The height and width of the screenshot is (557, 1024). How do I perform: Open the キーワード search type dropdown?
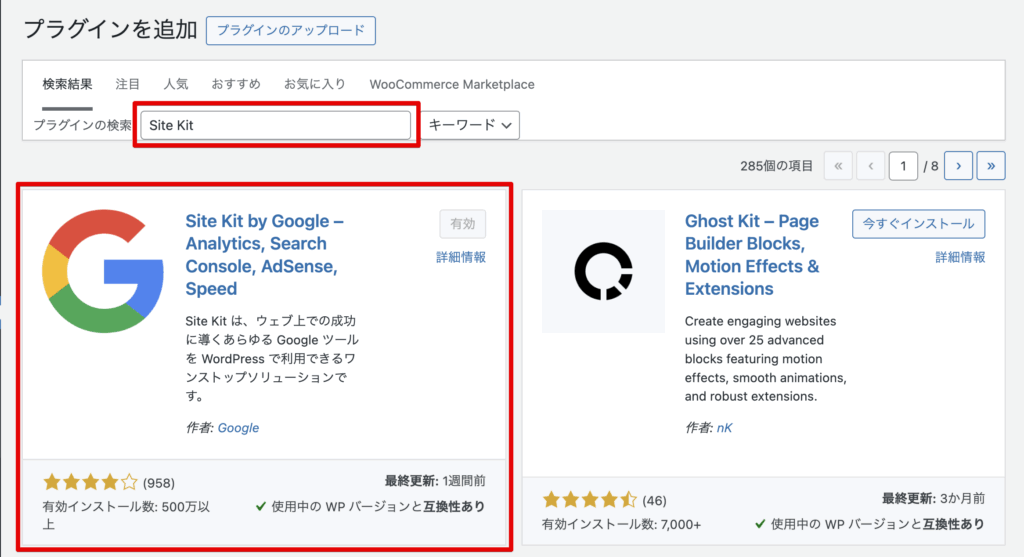pyautogui.click(x=471, y=125)
